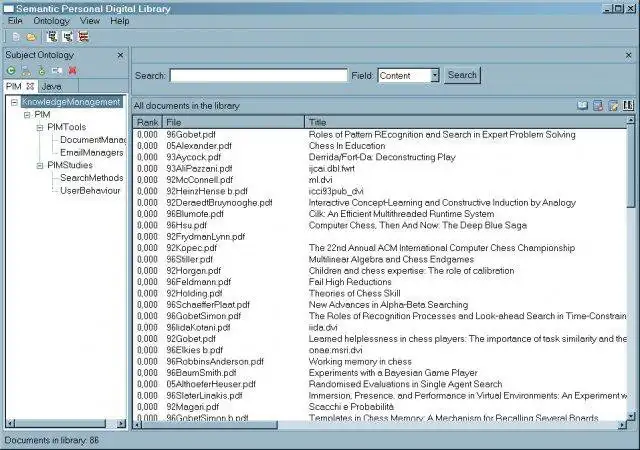Click the document with red mark icon
Image resolution: width=640 pixels, height=450 pixels.
tap(598, 106)
